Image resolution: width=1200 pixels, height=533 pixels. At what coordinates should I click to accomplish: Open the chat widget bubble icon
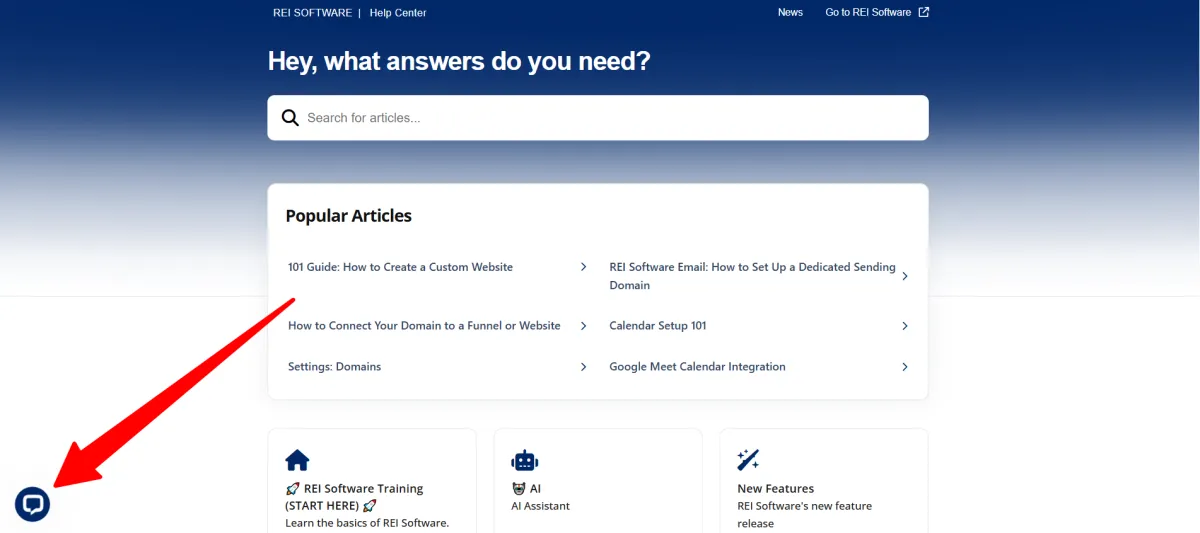pyautogui.click(x=33, y=504)
